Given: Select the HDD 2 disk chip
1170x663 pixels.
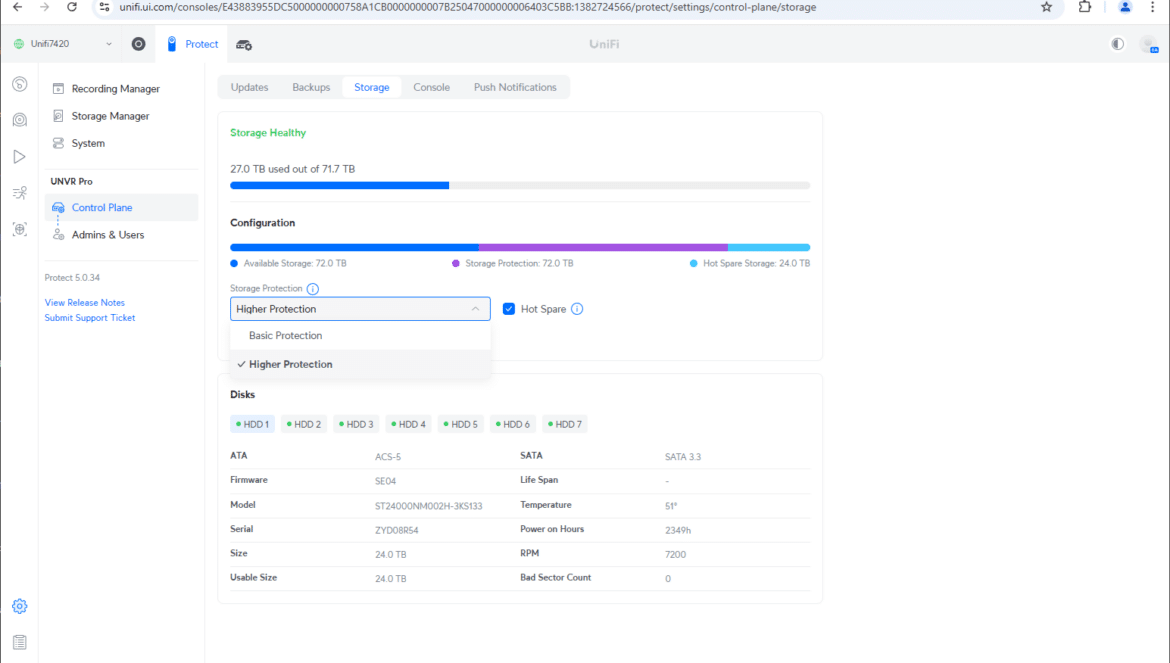Looking at the screenshot, I should (304, 424).
